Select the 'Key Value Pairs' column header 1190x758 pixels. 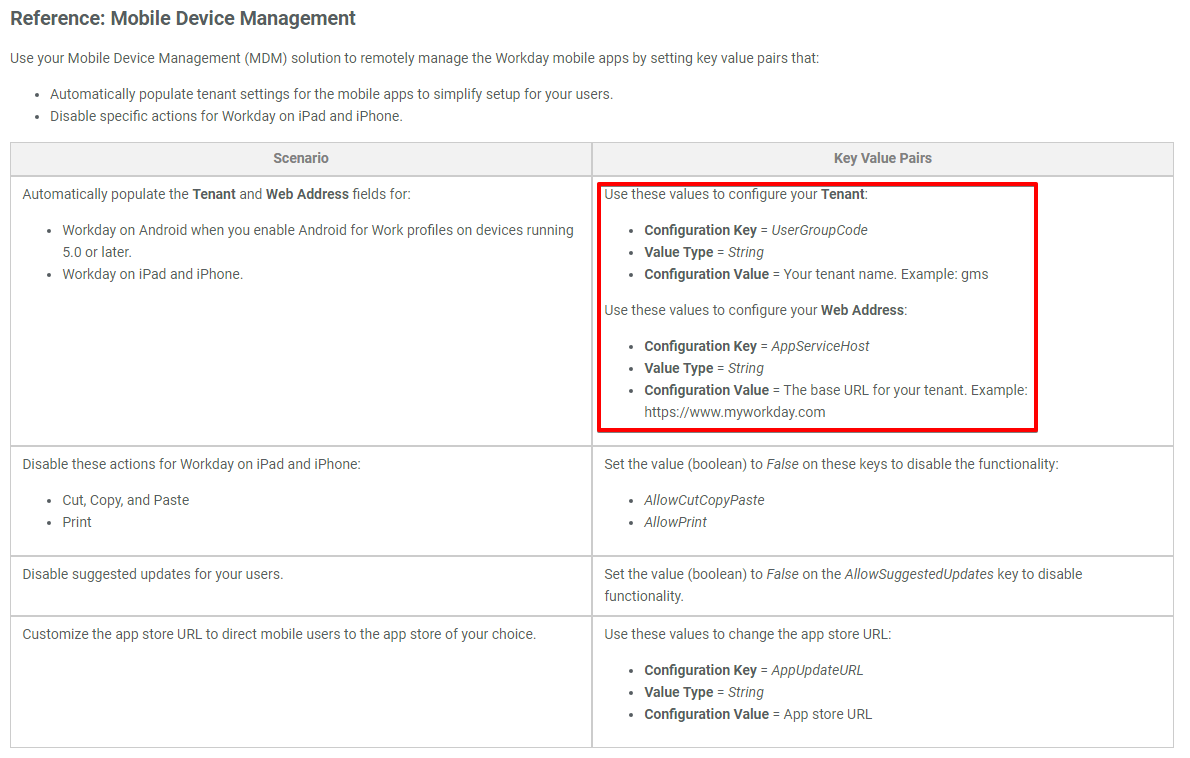(x=883, y=159)
